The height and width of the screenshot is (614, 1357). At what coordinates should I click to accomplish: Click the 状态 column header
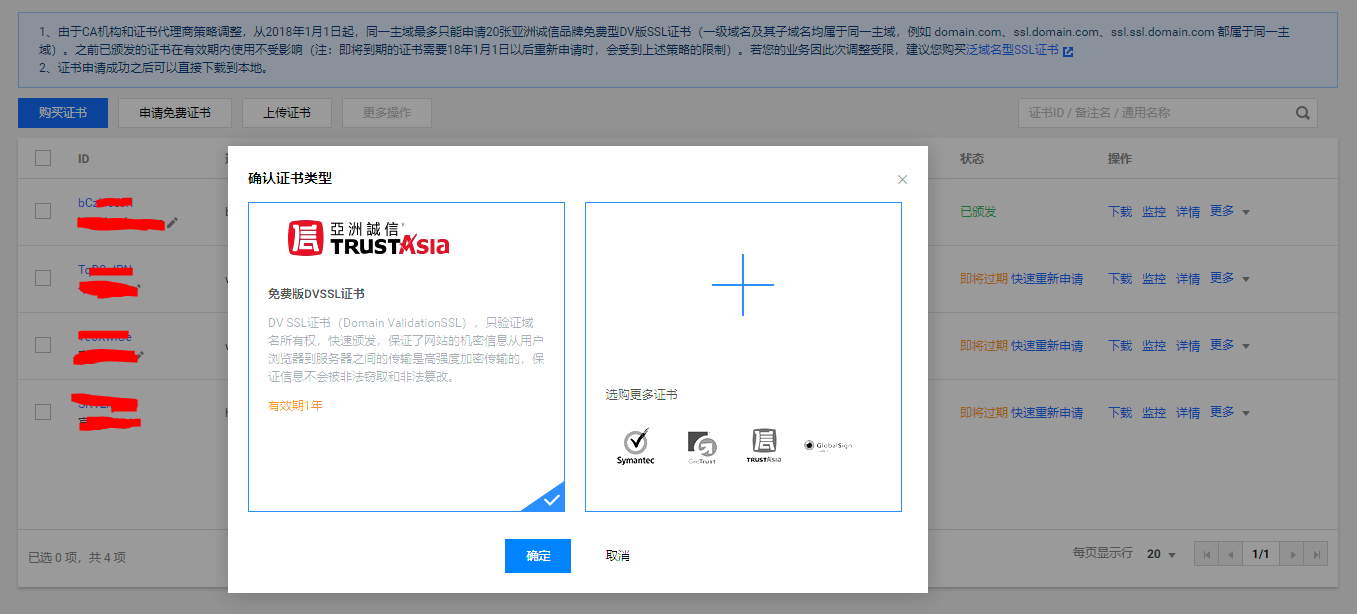[x=972, y=159]
